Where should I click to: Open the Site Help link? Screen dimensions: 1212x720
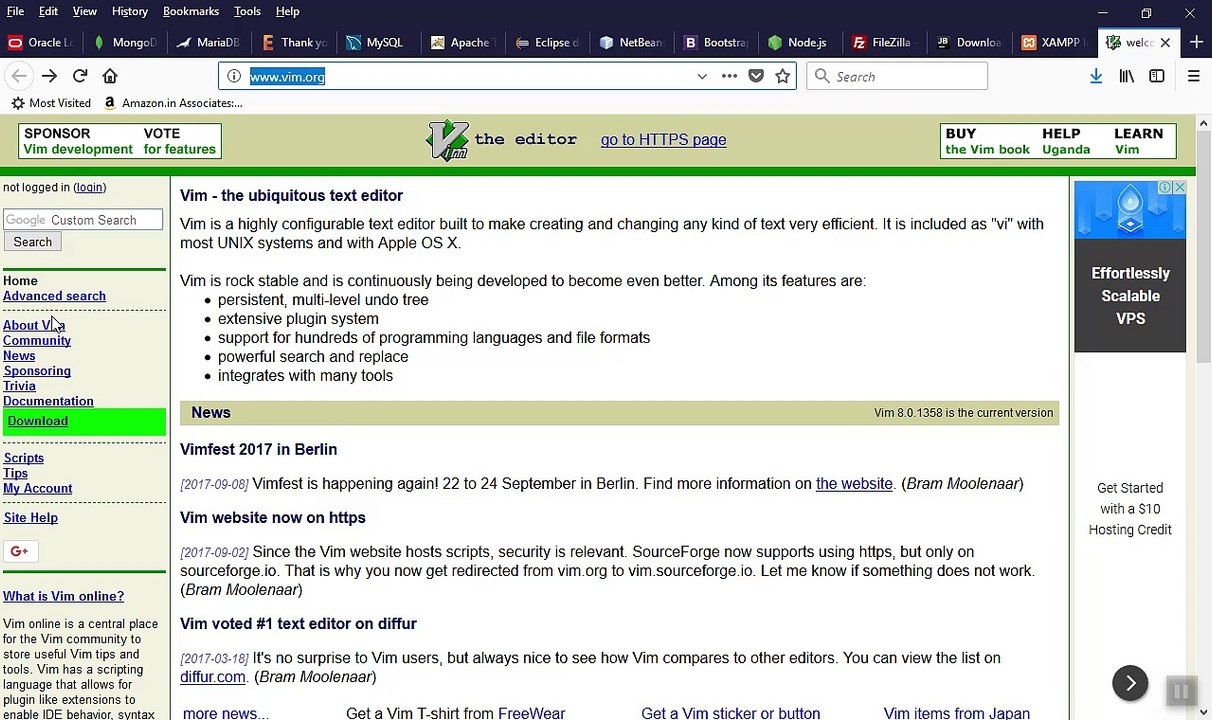(30, 518)
